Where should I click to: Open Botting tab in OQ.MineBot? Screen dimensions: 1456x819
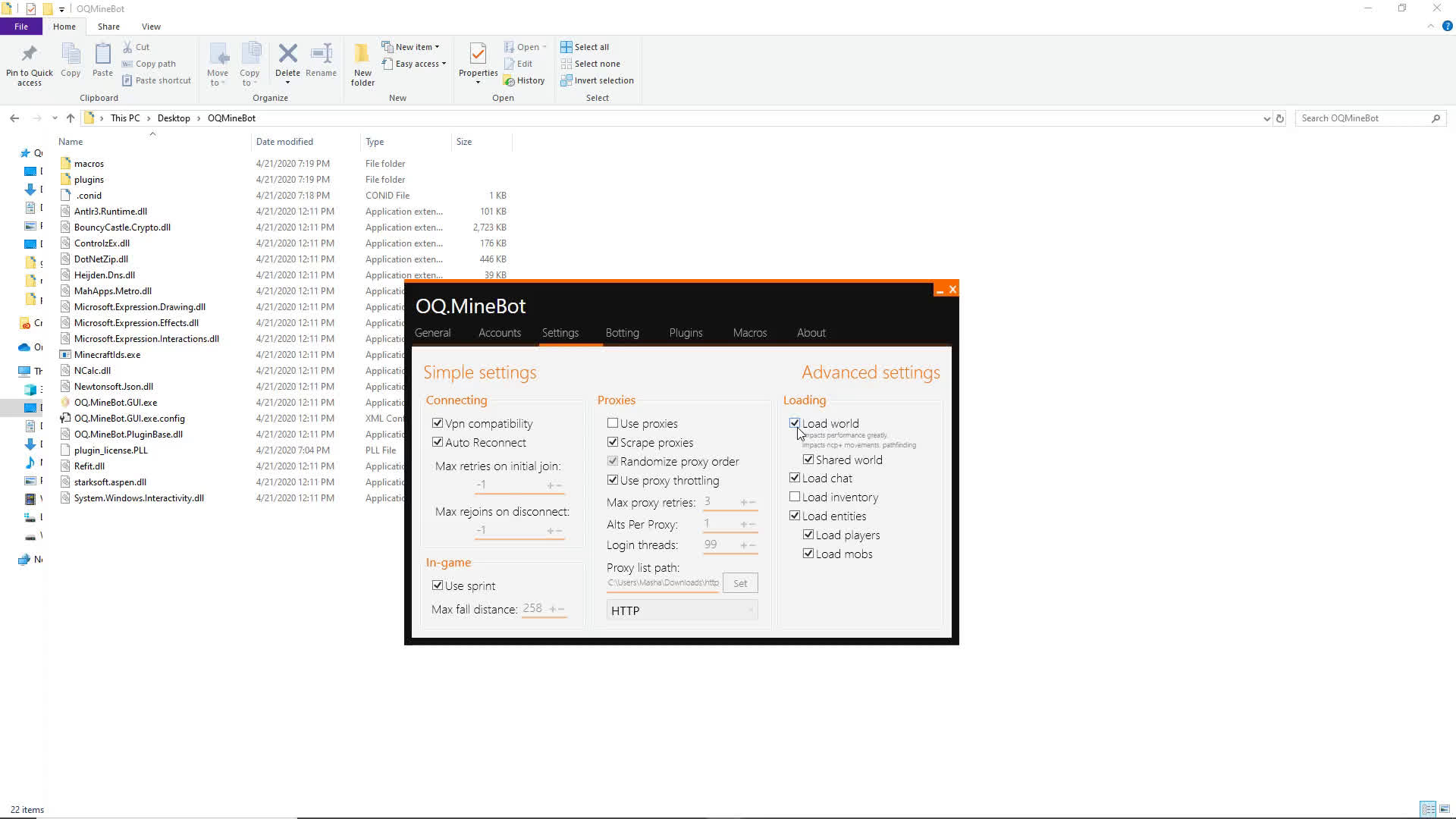622,333
